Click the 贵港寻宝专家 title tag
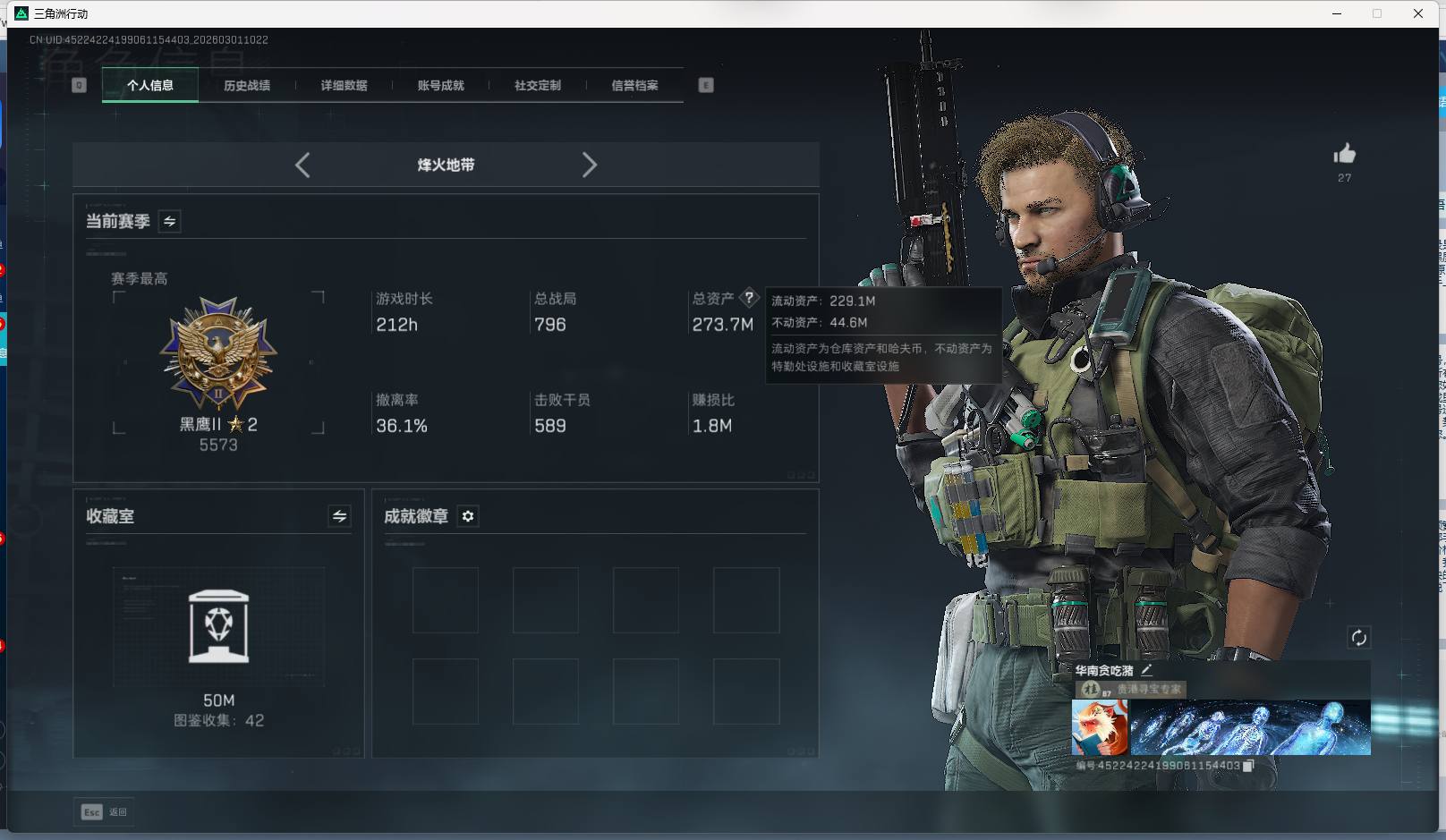The image size is (1446, 840). 1130,689
